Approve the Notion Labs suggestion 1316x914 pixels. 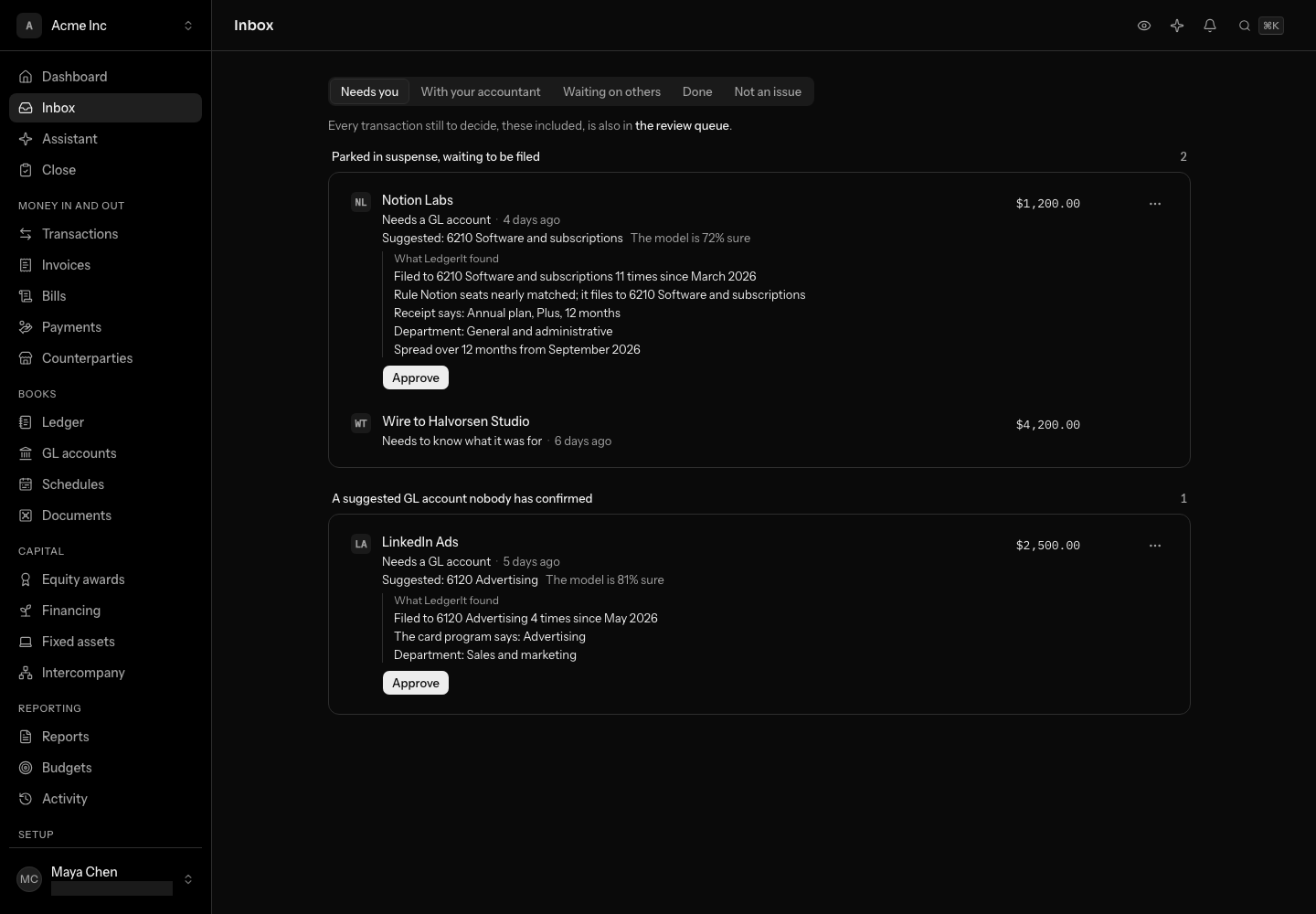pos(416,377)
